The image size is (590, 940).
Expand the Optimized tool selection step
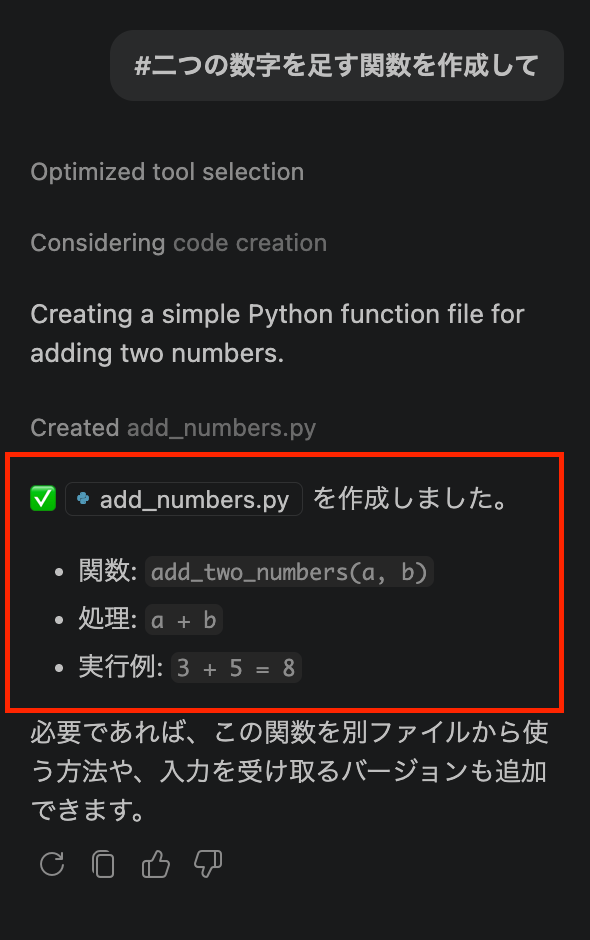[x=167, y=172]
